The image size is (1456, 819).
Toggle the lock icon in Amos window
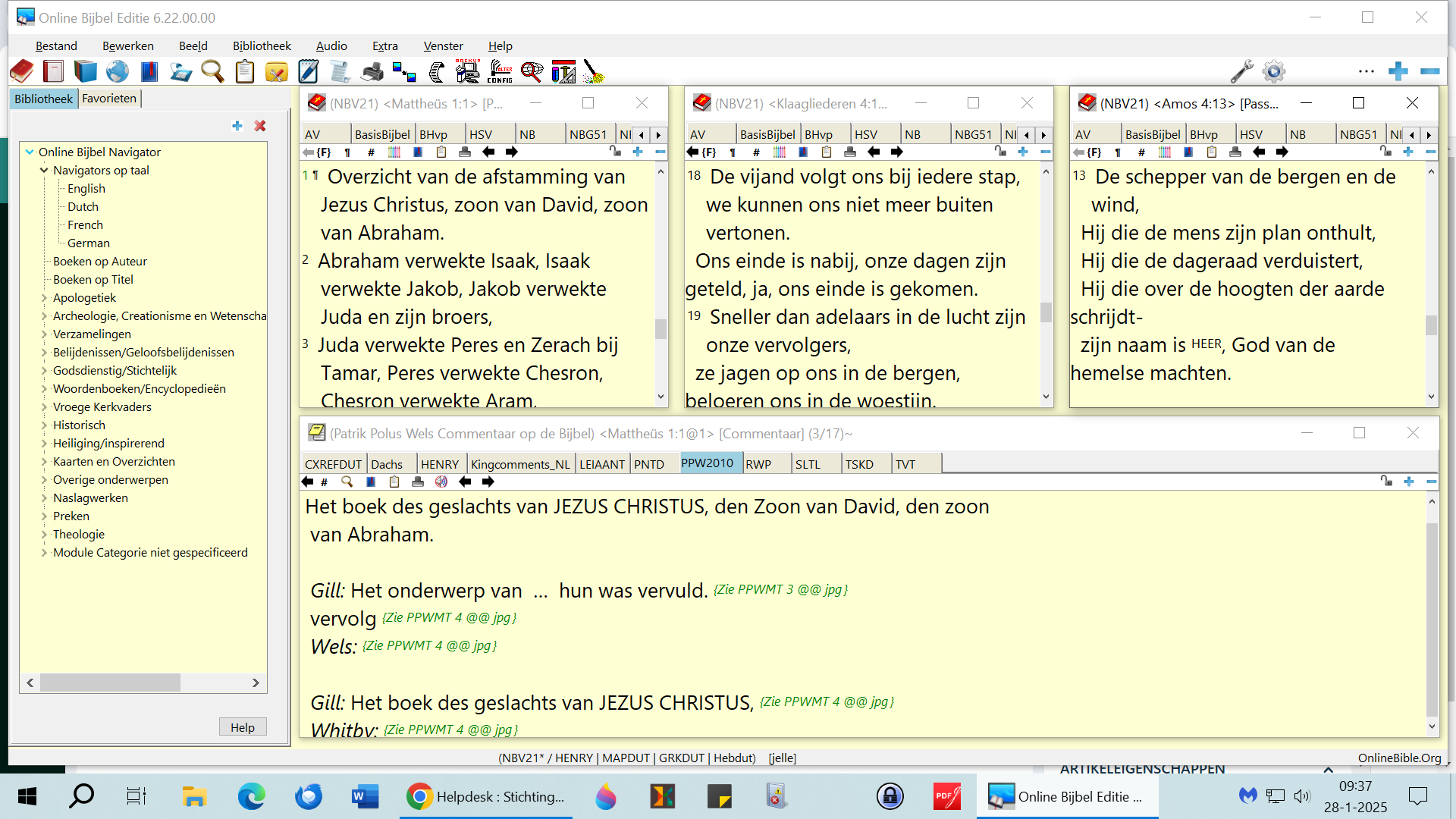(x=1385, y=152)
